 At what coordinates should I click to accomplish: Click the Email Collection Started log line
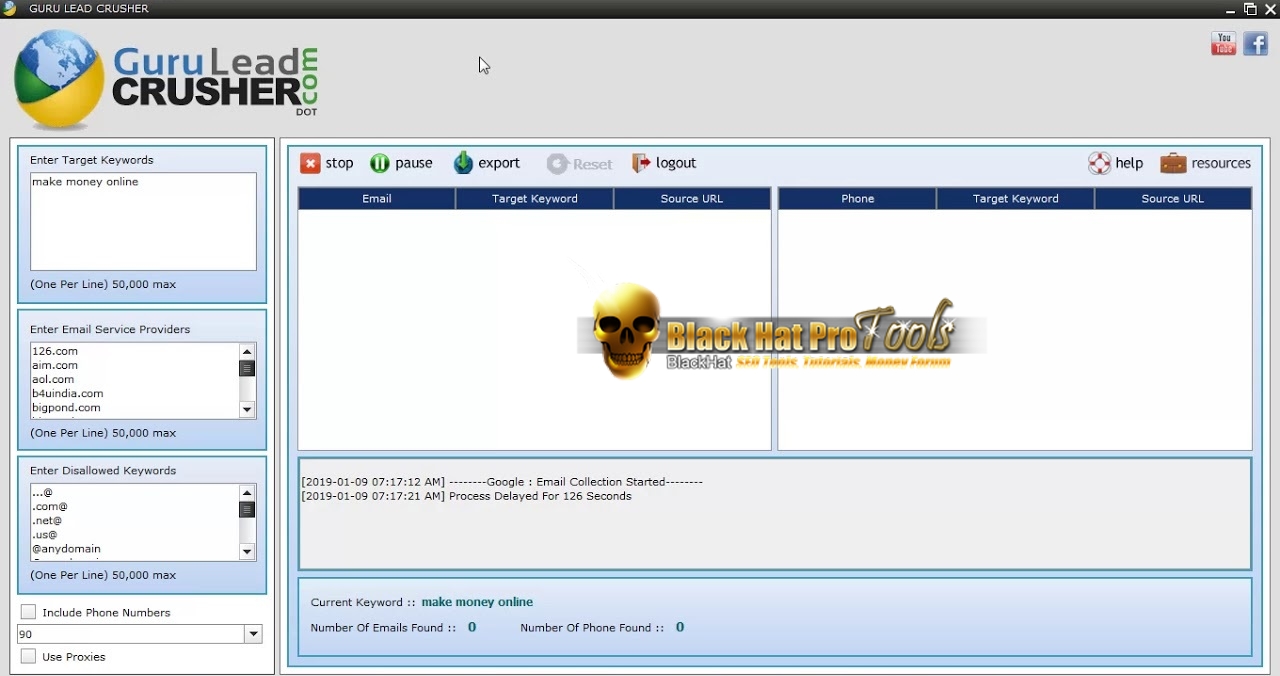pyautogui.click(x=502, y=482)
